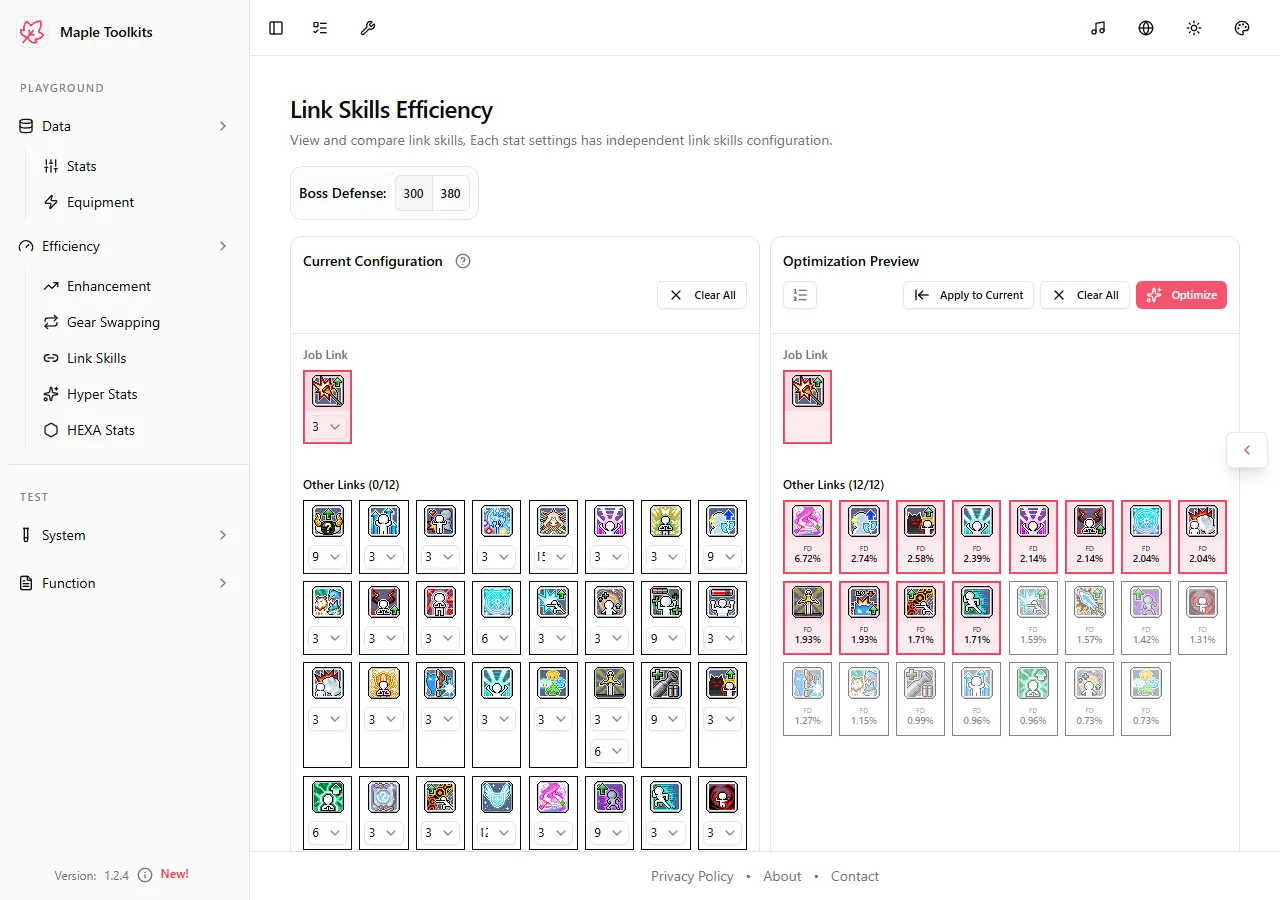Enable the FD 1.27% link card
The height and width of the screenshot is (900, 1280).
coord(808,699)
